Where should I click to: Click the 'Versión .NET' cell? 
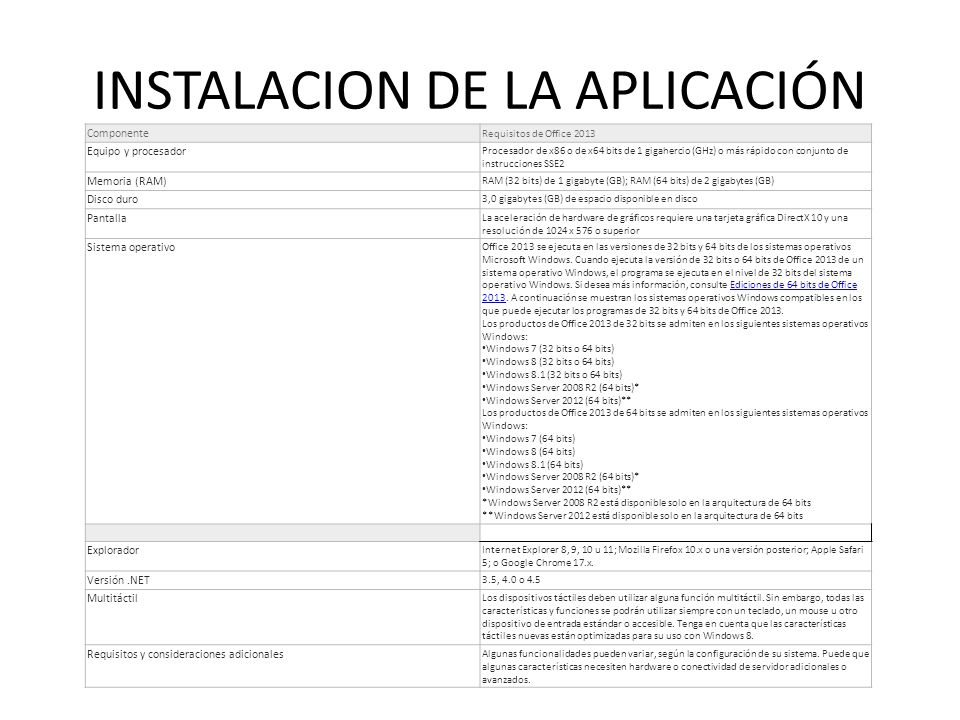282,580
